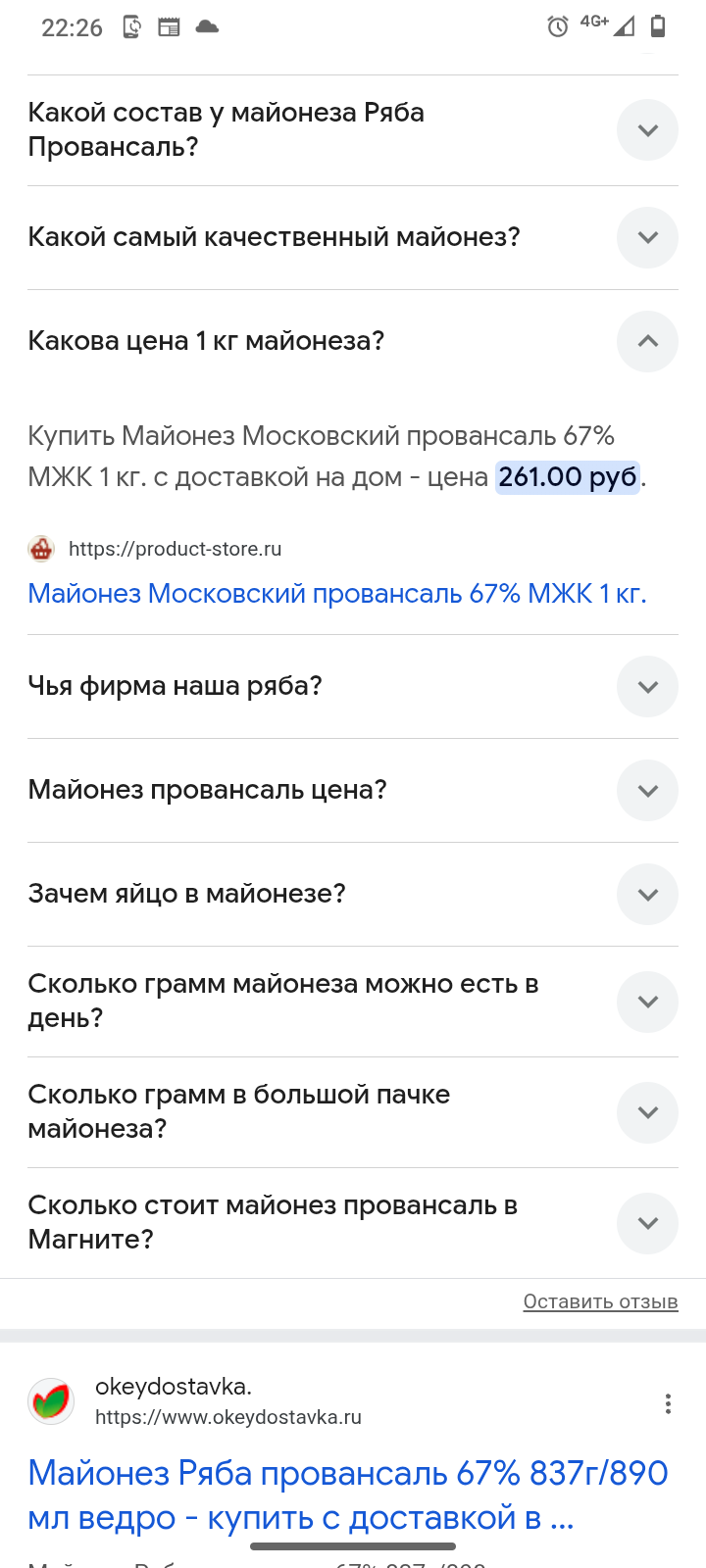Expand question about large mayonnaise pack grams
This screenshot has width=706, height=1568.
point(647,1112)
